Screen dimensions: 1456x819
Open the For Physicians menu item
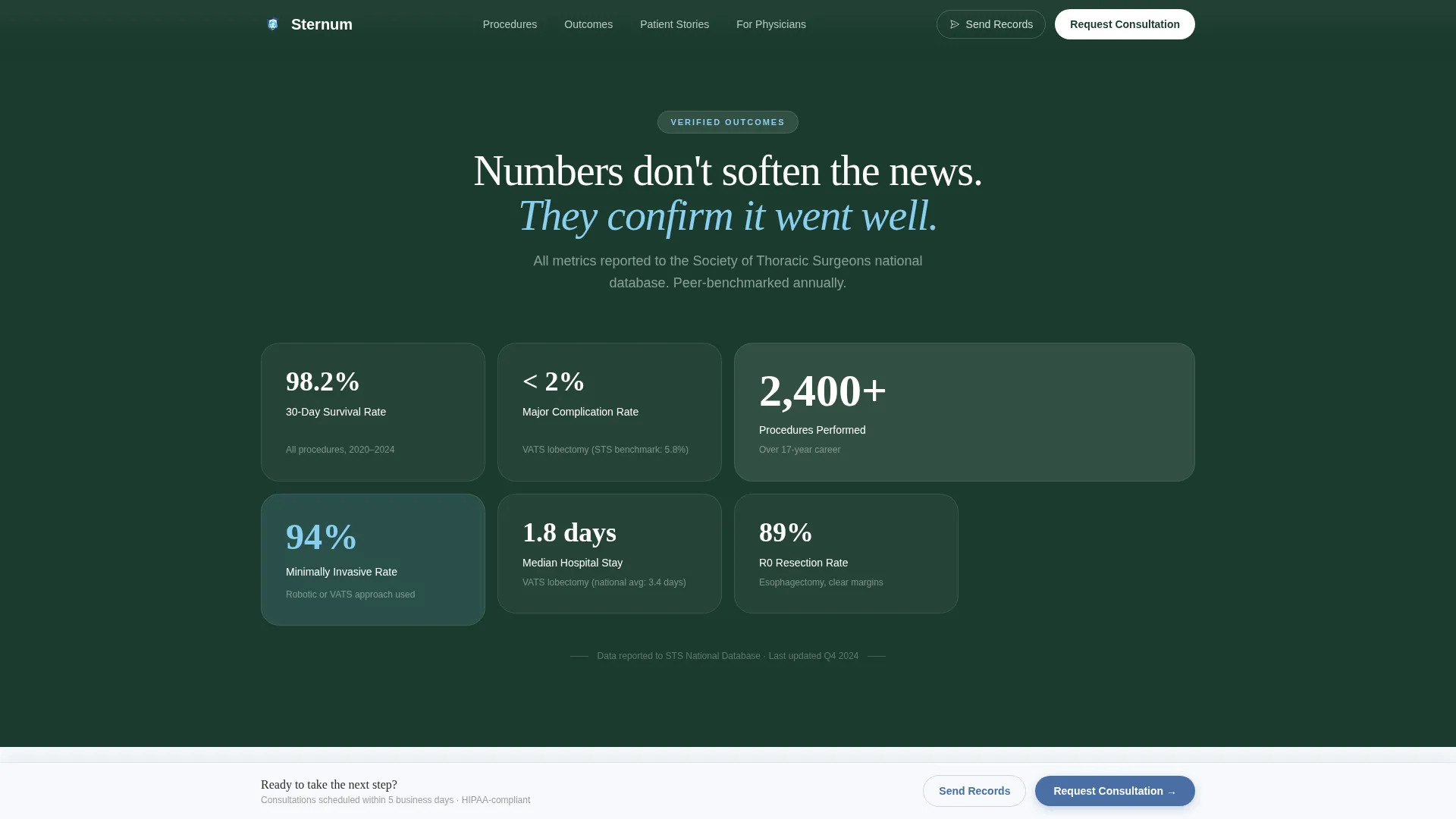[771, 24]
